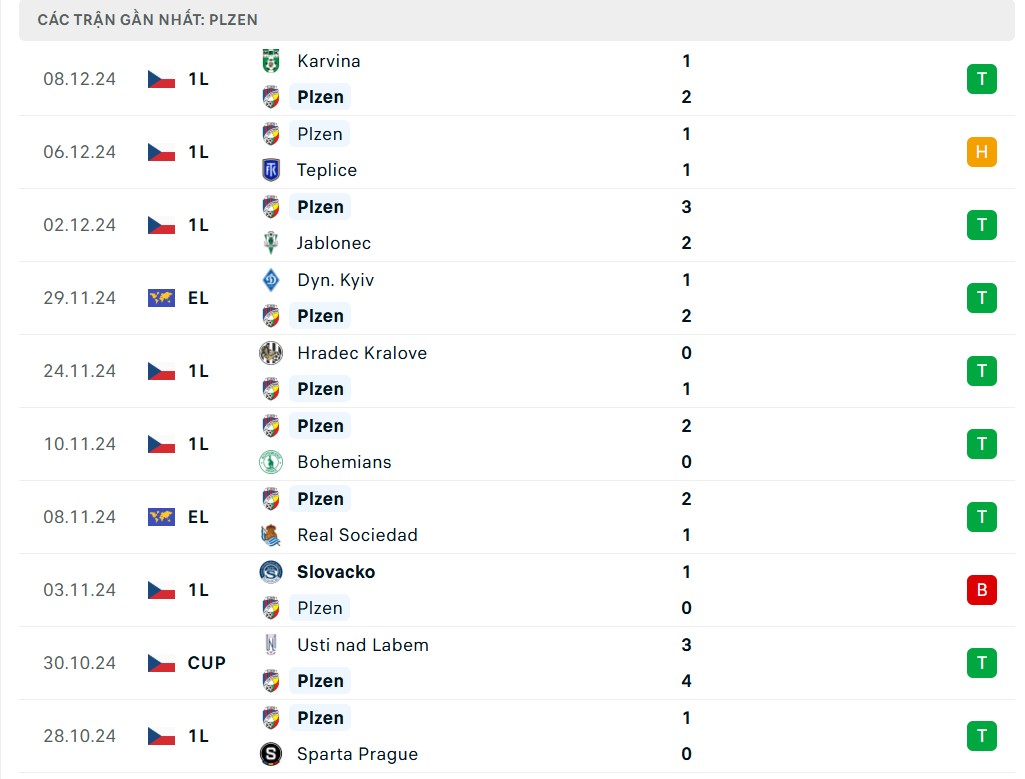1025x779 pixels.
Task: Click the Hradec Kralove crest icon
Action: 270,353
